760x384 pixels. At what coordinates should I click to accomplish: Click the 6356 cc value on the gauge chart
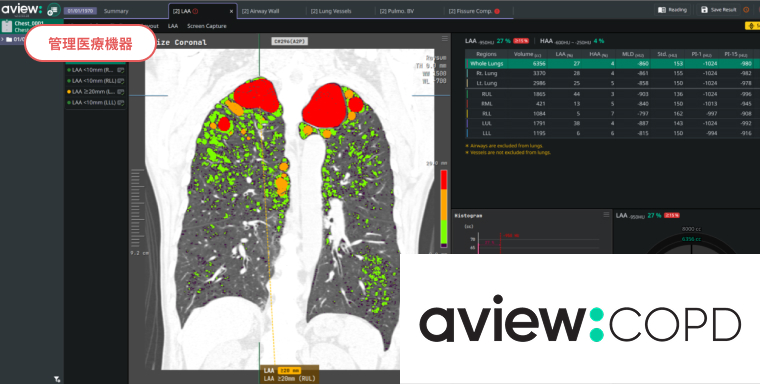coord(691,239)
